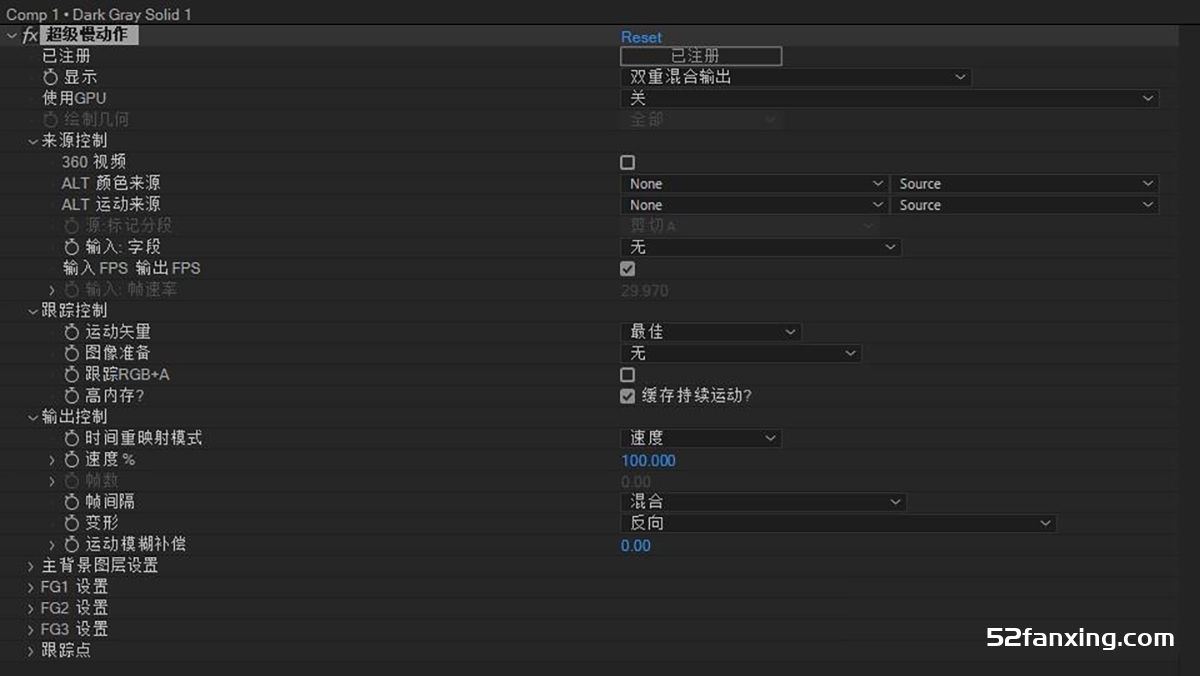The height and width of the screenshot is (676, 1200).
Task: Open the 显示 dropdown showing 双重混合输出
Action: click(x=795, y=77)
